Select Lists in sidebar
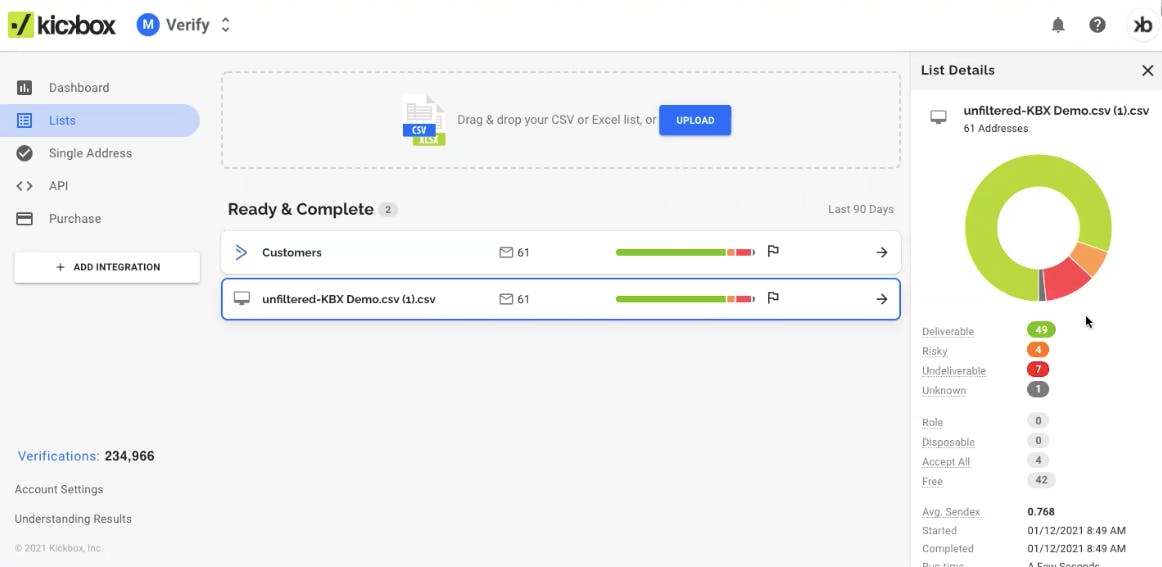The width and height of the screenshot is (1162, 567). (x=100, y=120)
